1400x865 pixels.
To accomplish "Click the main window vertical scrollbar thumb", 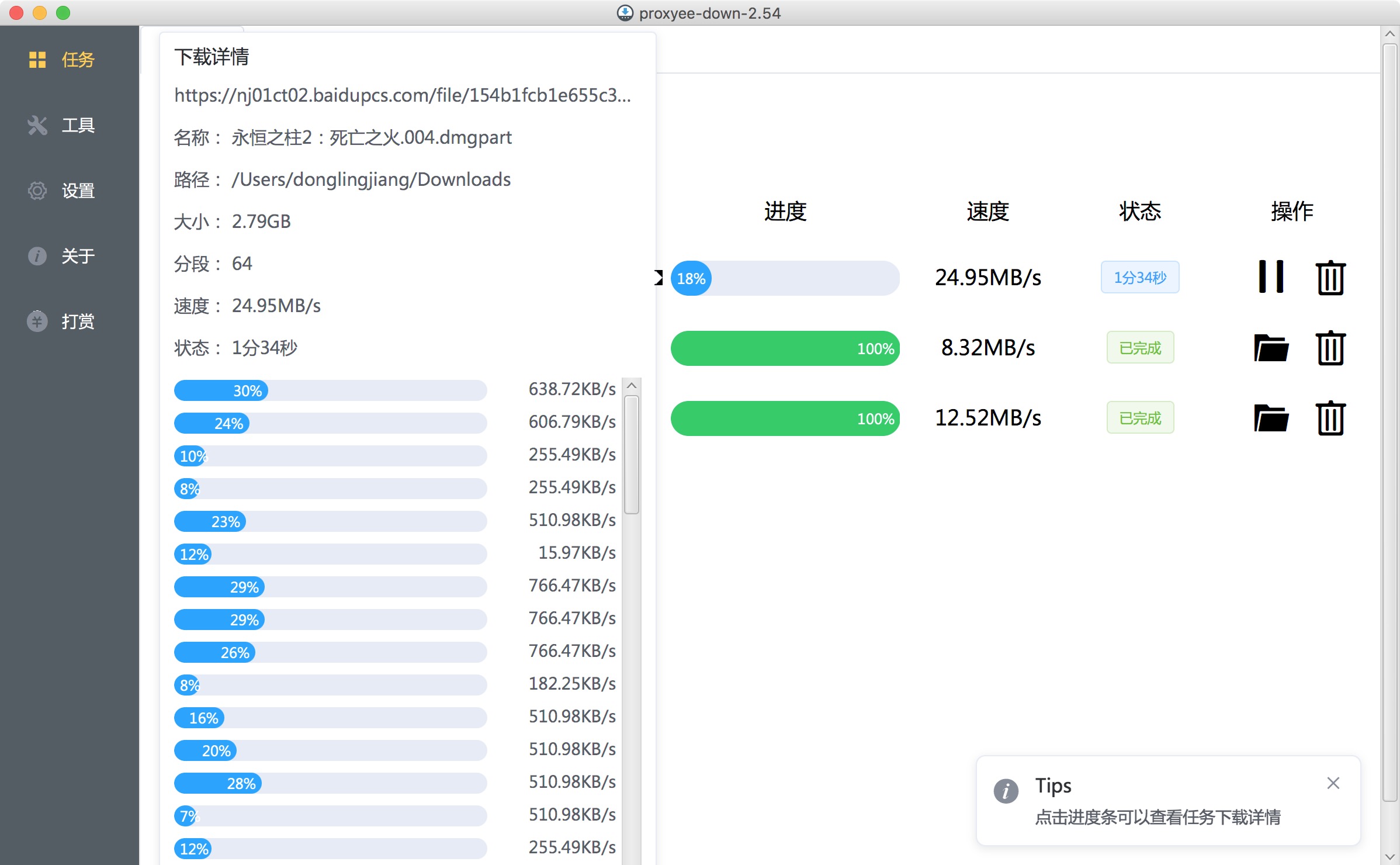I will [1390, 423].
